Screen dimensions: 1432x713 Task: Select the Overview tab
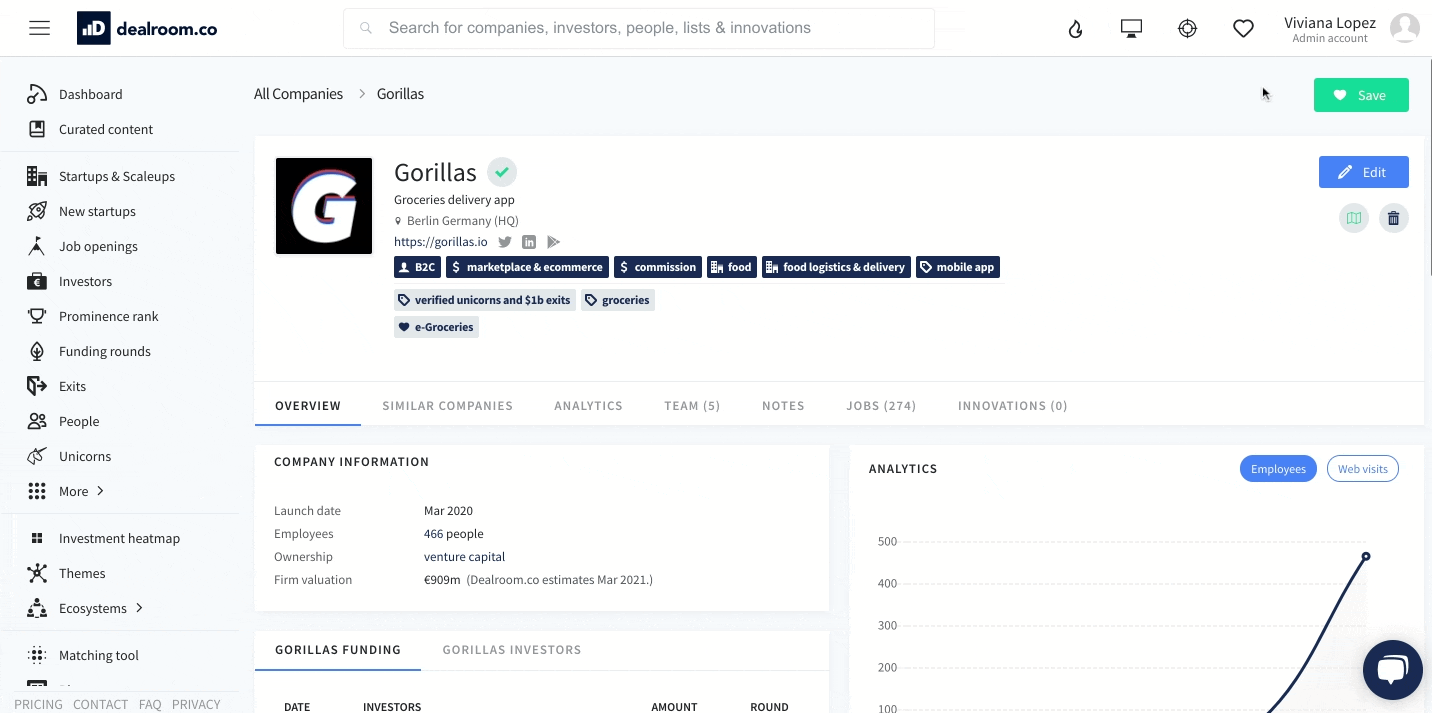click(x=308, y=406)
